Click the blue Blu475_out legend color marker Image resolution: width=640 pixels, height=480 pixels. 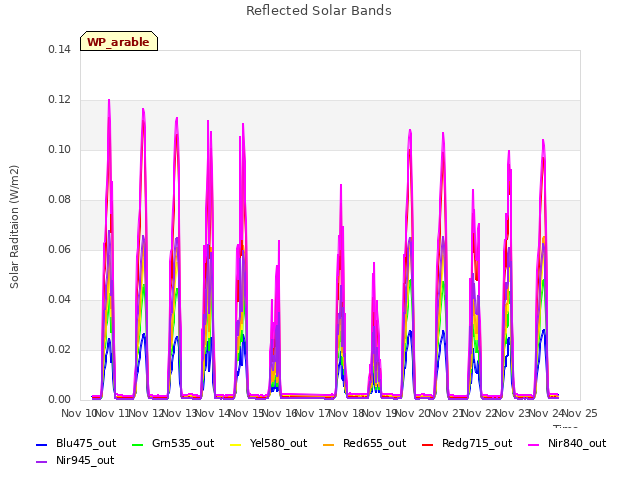42,444
